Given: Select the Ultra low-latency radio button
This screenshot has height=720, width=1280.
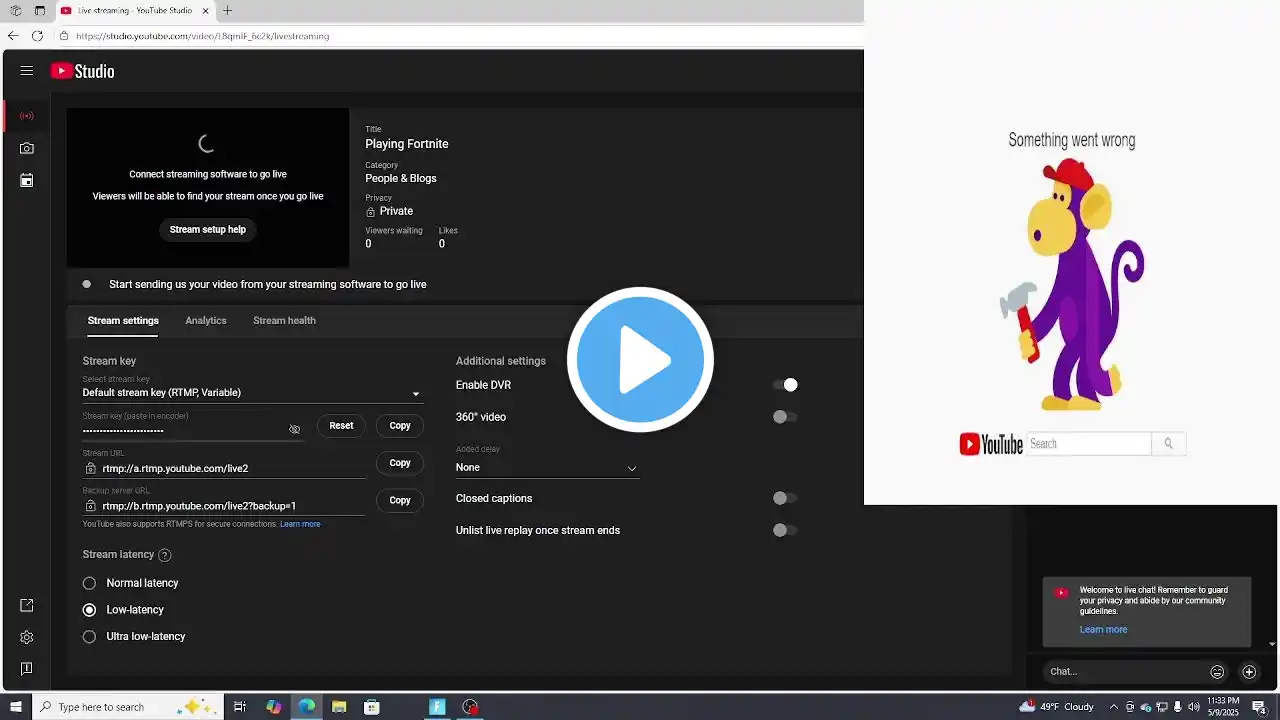Looking at the screenshot, I should pyautogui.click(x=89, y=636).
